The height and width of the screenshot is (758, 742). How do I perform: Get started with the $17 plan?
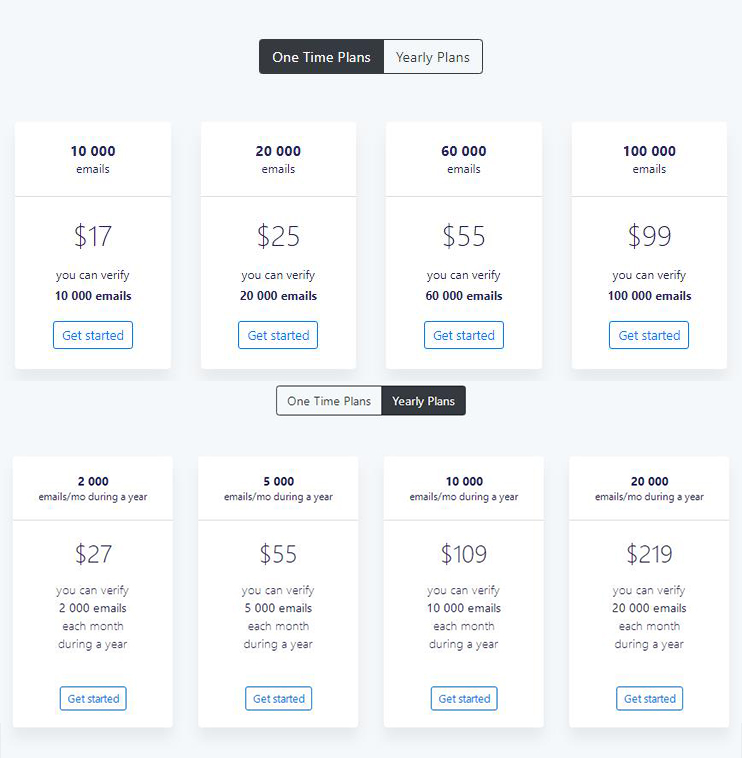coord(93,335)
